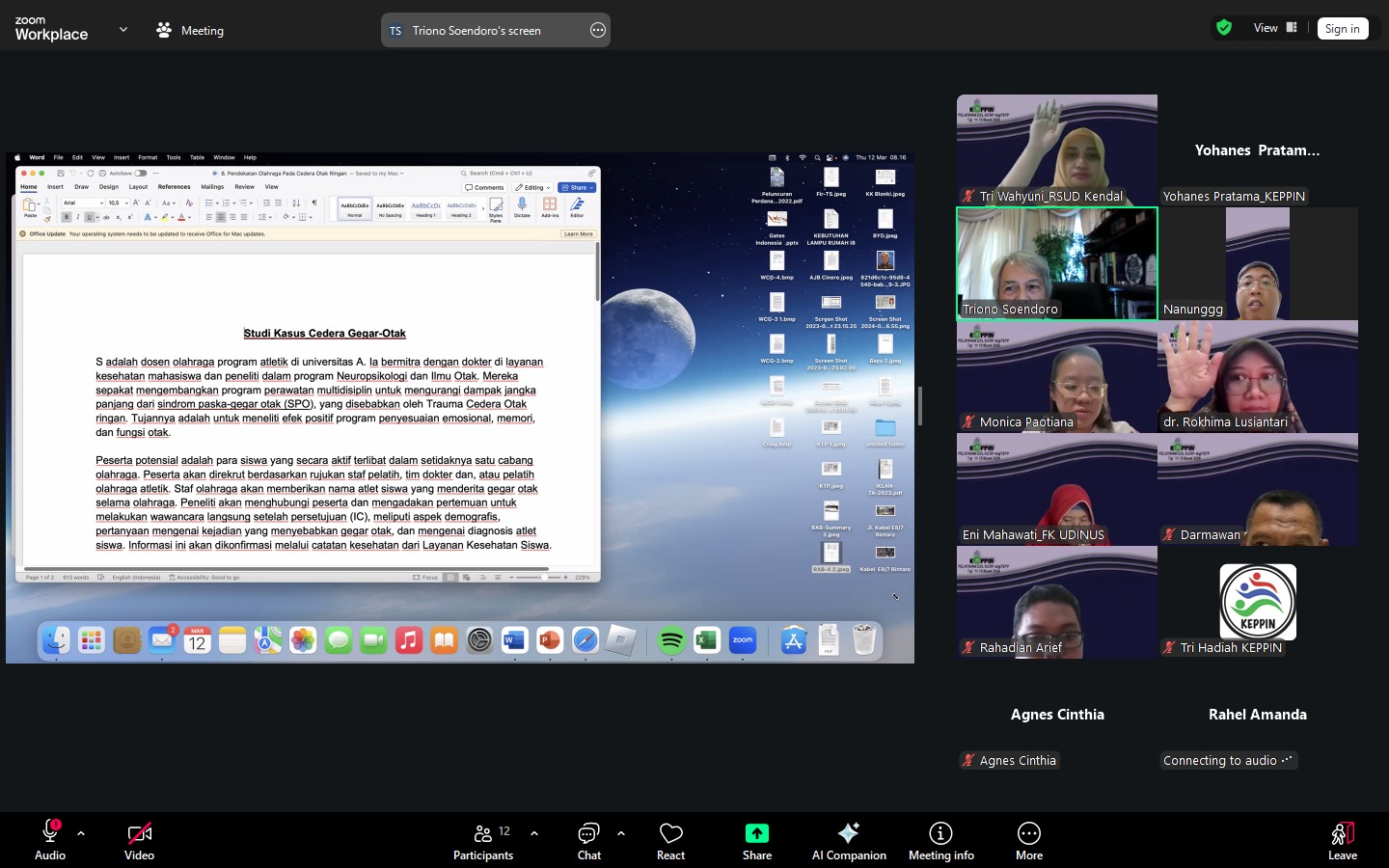The image size is (1389, 868).
Task: Open AI Companion
Action: [x=849, y=840]
